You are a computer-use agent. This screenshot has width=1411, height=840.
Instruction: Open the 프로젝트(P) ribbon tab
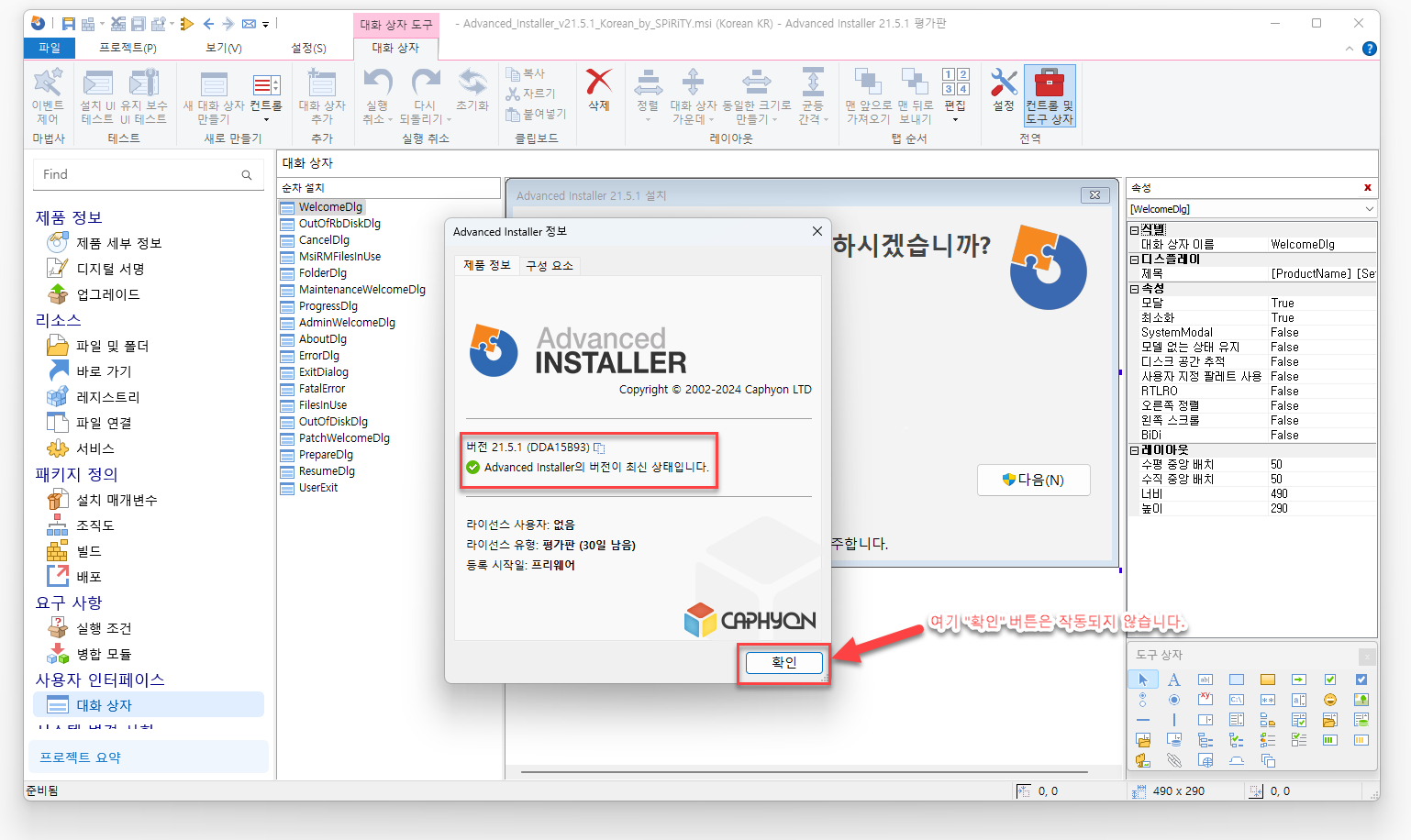(x=128, y=48)
